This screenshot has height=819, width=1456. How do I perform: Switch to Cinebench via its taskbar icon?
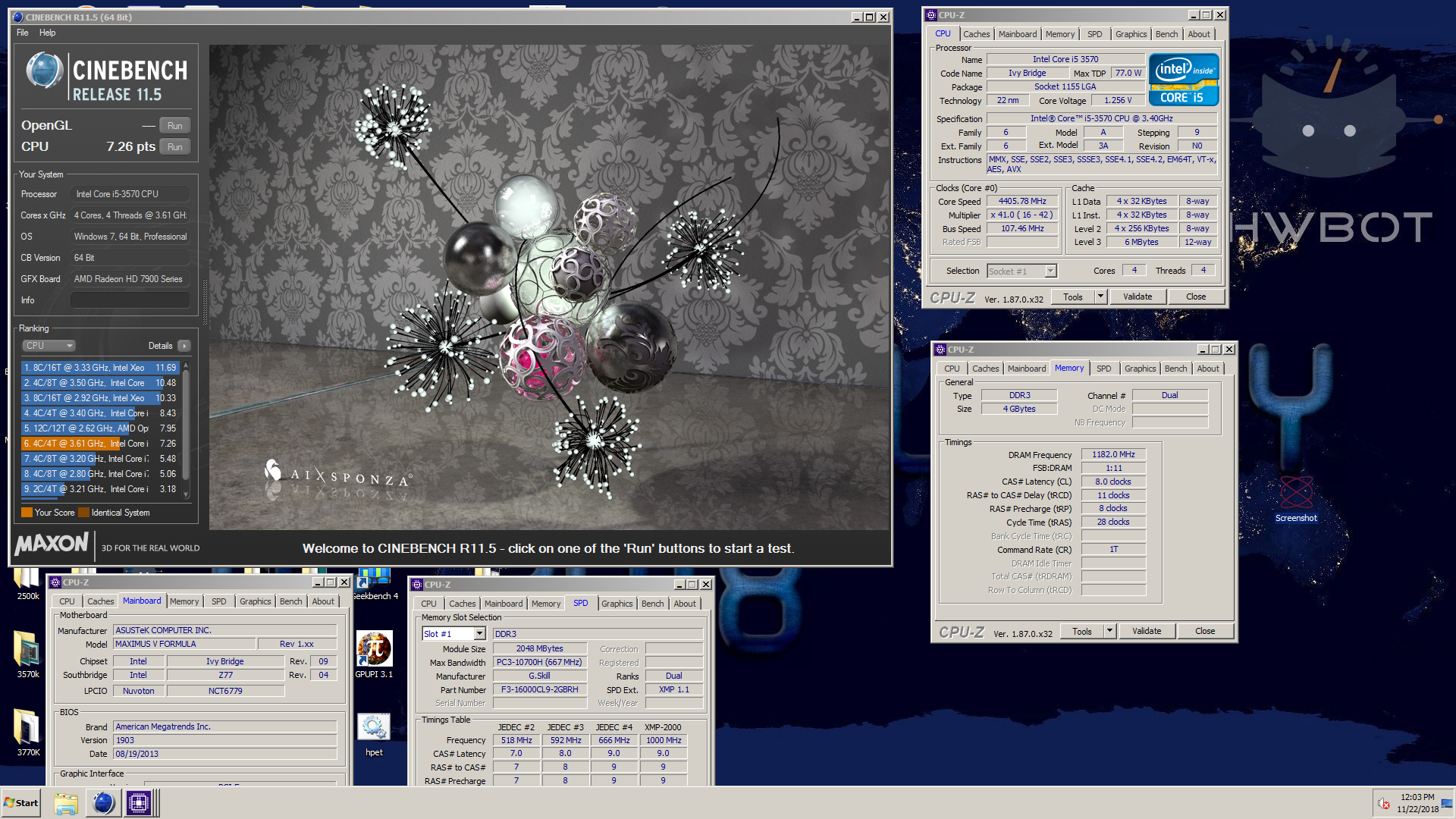tap(103, 803)
